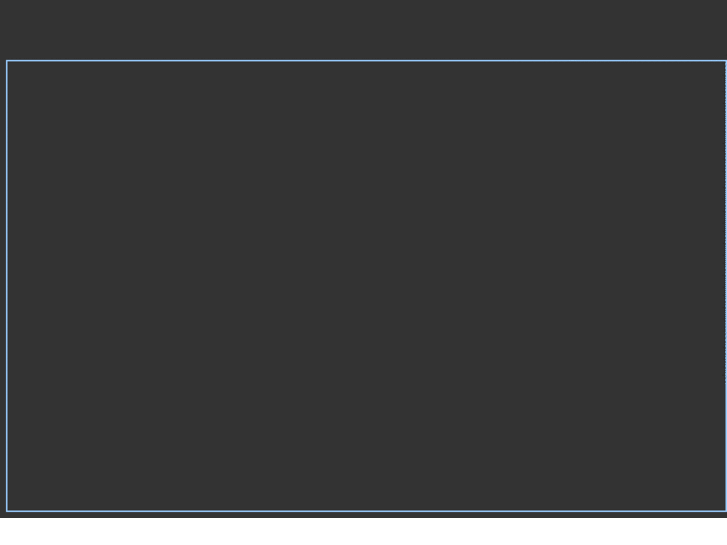Select the dark header area above the panel
727x545 pixels.
(364, 30)
